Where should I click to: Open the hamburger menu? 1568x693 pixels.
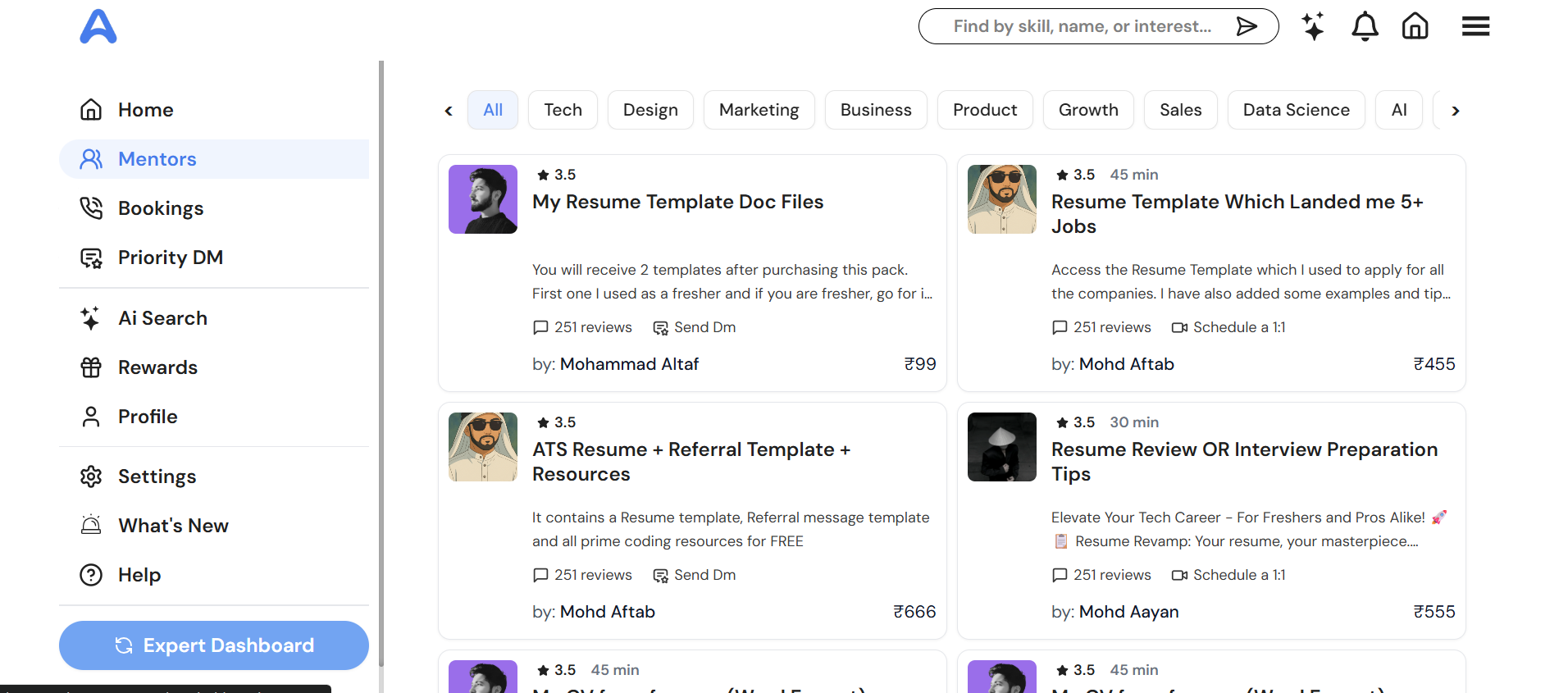pos(1475,26)
